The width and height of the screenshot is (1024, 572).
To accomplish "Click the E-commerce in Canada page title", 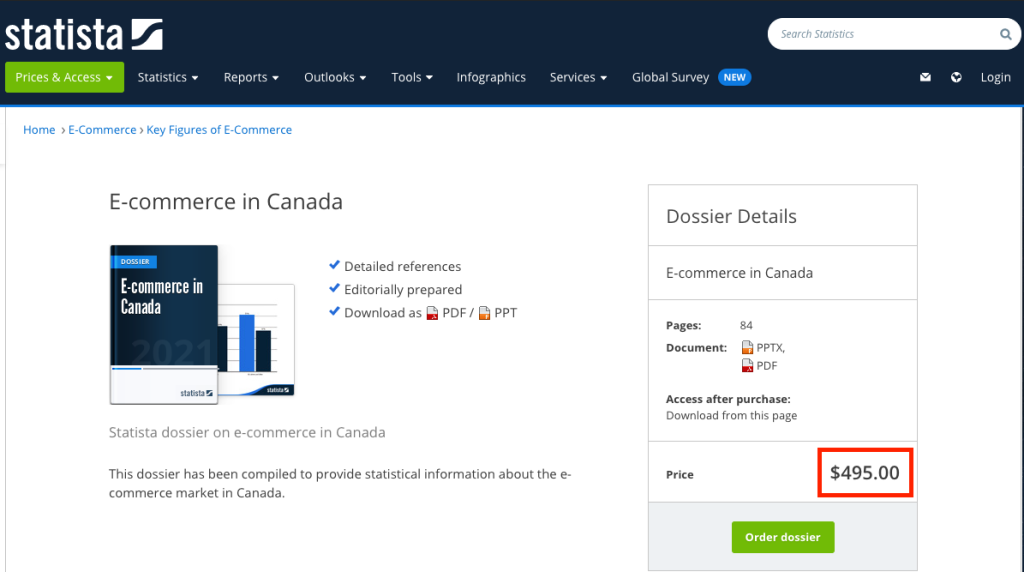I will point(226,202).
